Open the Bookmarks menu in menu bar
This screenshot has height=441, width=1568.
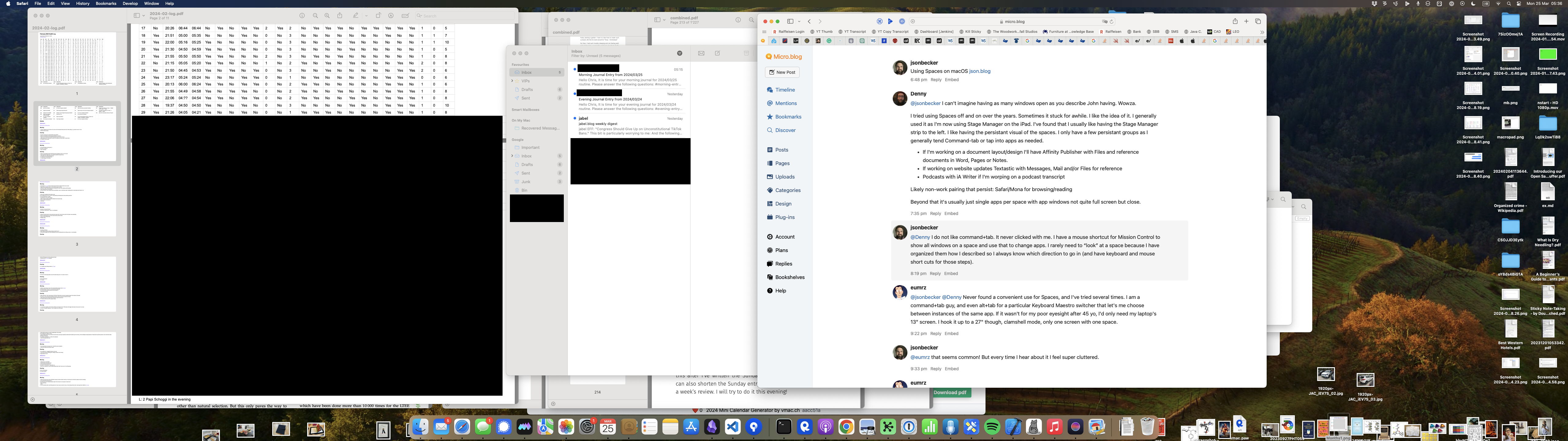(x=106, y=4)
